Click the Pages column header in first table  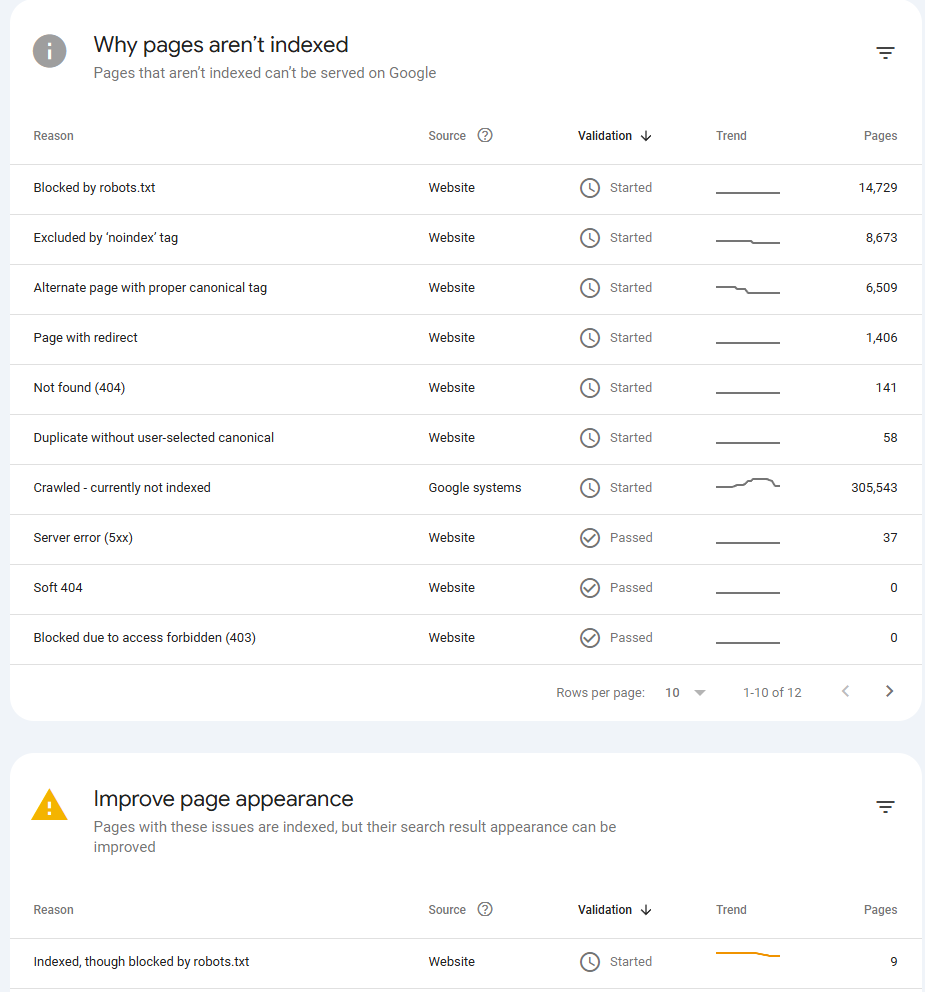[x=880, y=136]
